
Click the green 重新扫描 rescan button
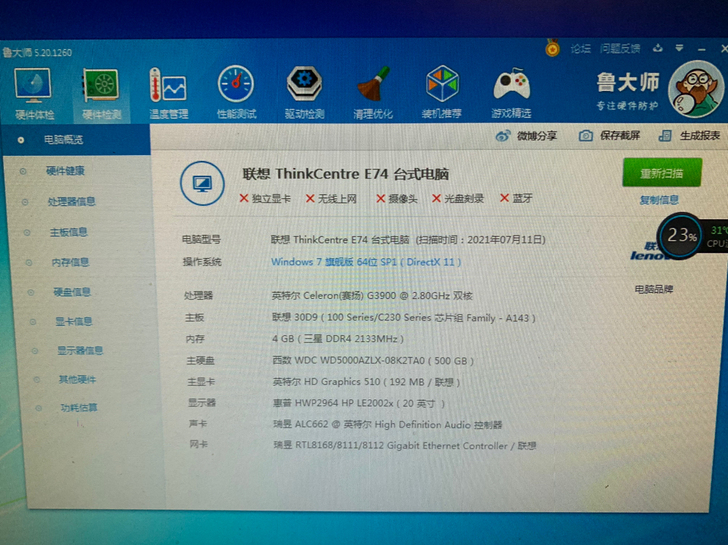pos(662,173)
